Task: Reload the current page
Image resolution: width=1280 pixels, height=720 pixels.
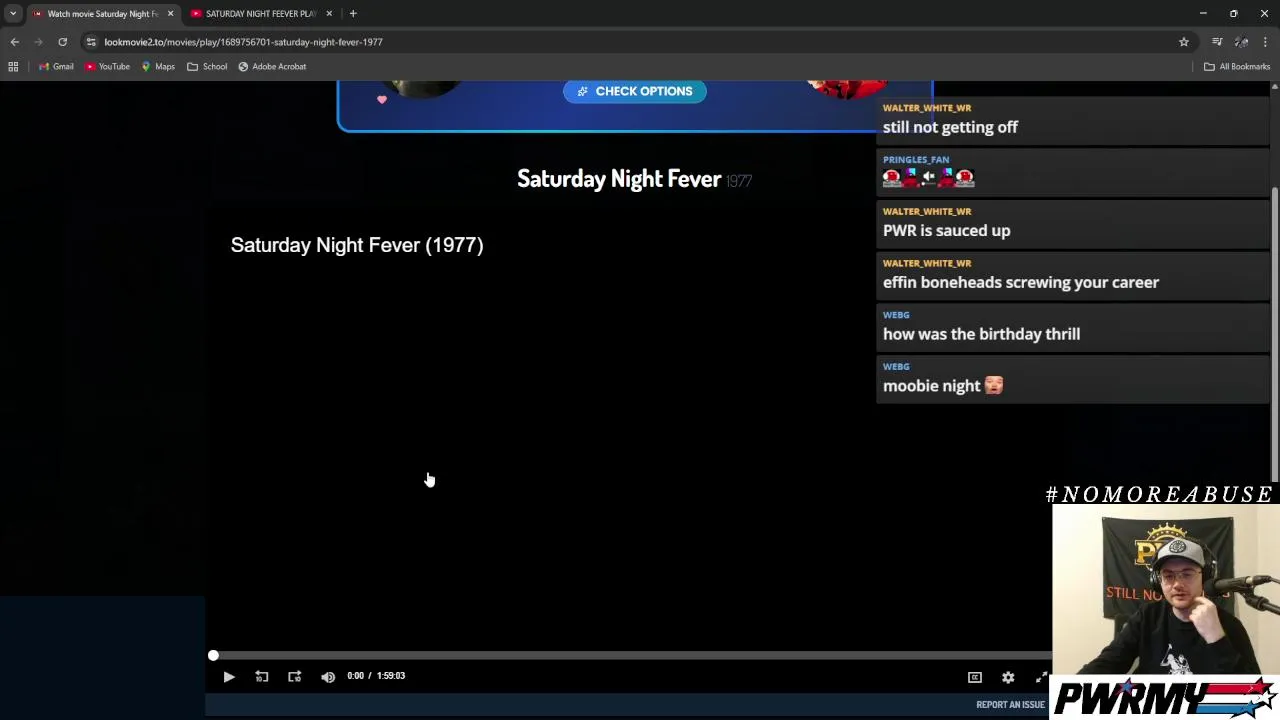Action: [x=62, y=42]
